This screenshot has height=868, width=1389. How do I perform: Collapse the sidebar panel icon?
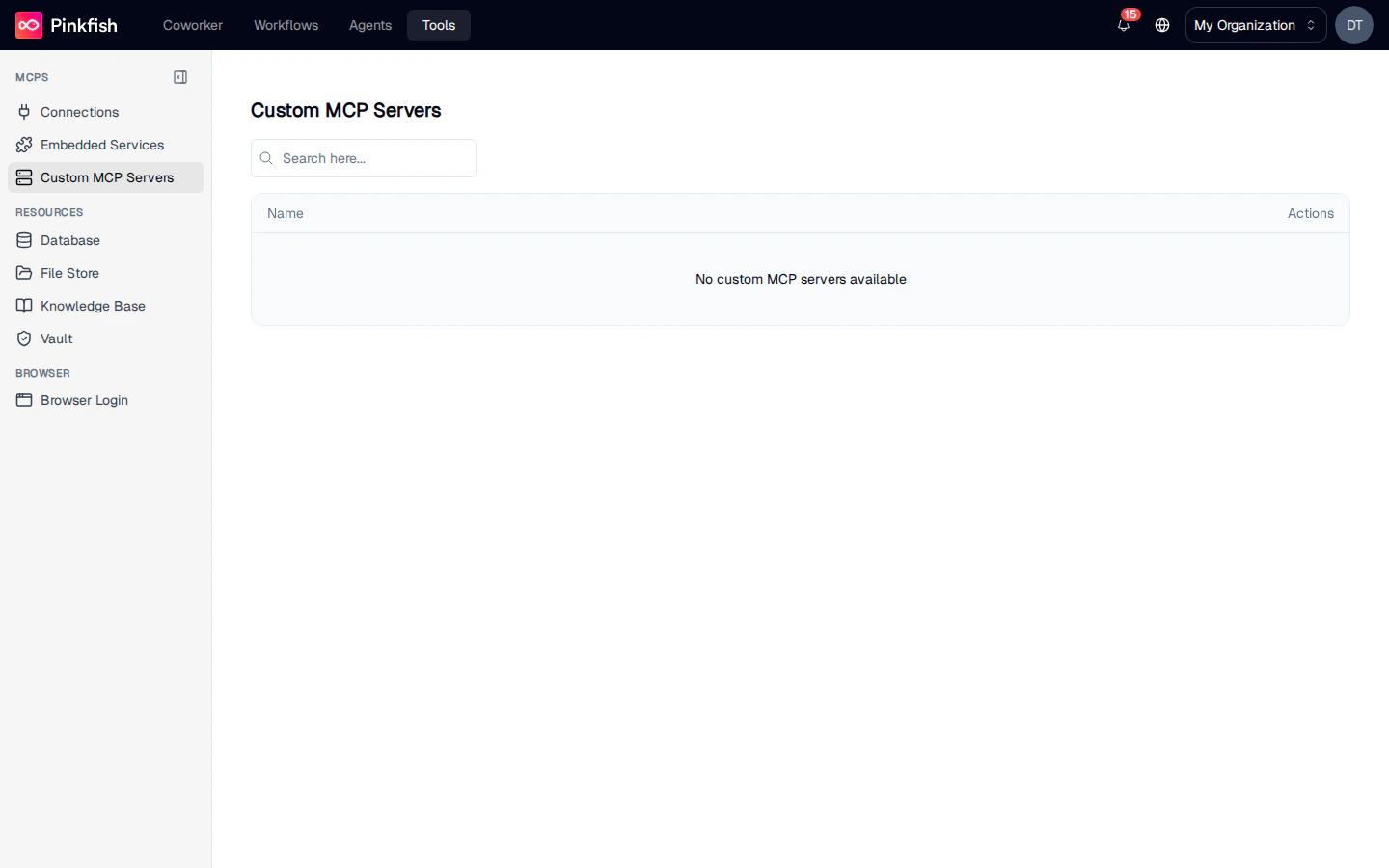[x=180, y=77]
